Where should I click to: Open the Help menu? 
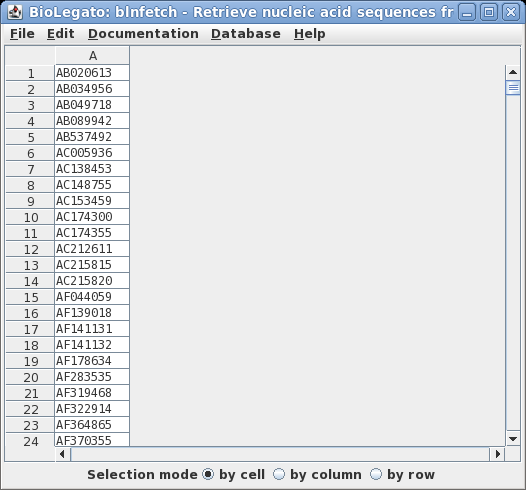pos(310,34)
